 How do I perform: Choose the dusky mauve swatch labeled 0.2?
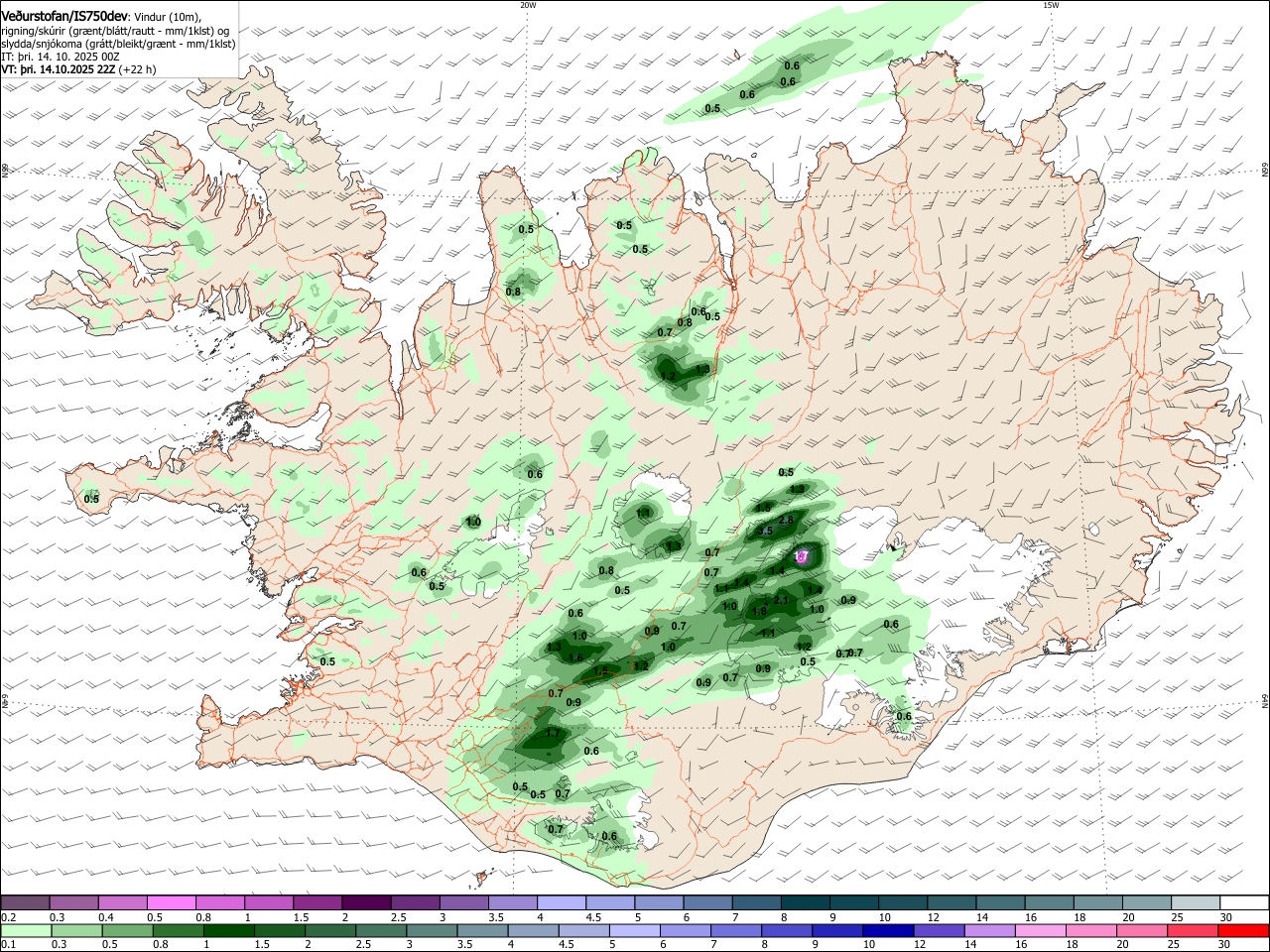[25, 902]
